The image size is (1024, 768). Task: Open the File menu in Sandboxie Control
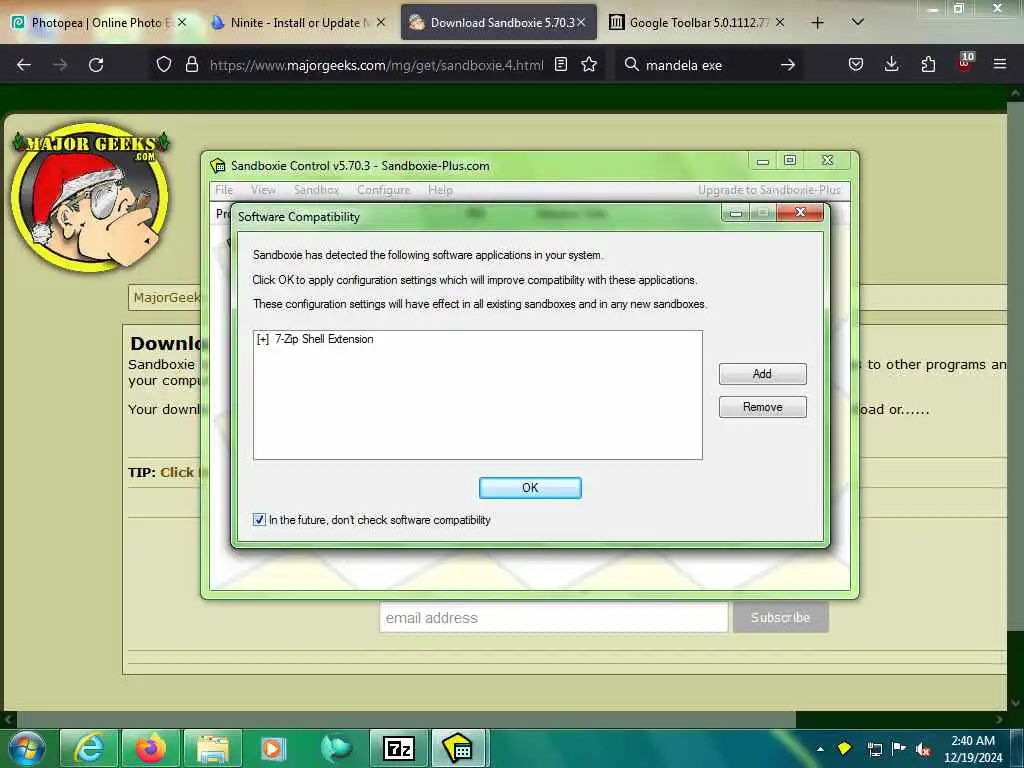[x=224, y=190]
